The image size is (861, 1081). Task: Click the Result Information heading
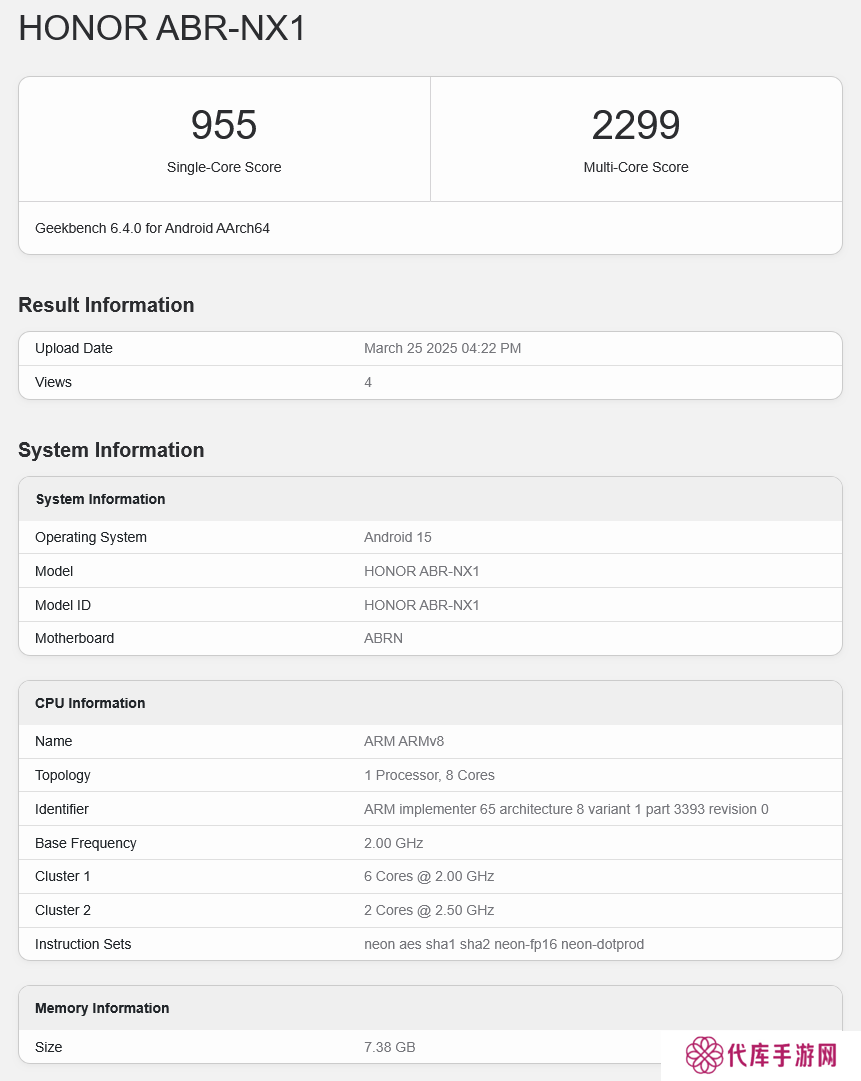click(106, 305)
